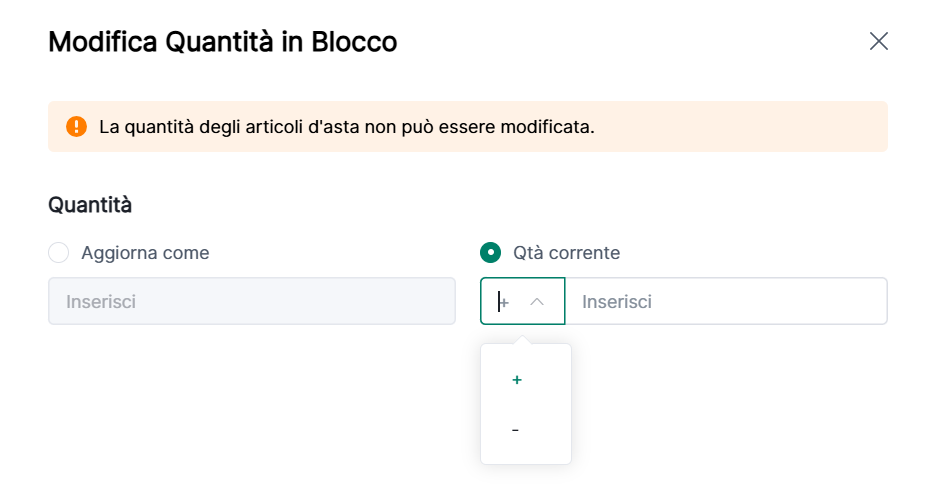The width and height of the screenshot is (933, 491).
Task: Click the 'Quantità' section heading
Action: (90, 205)
